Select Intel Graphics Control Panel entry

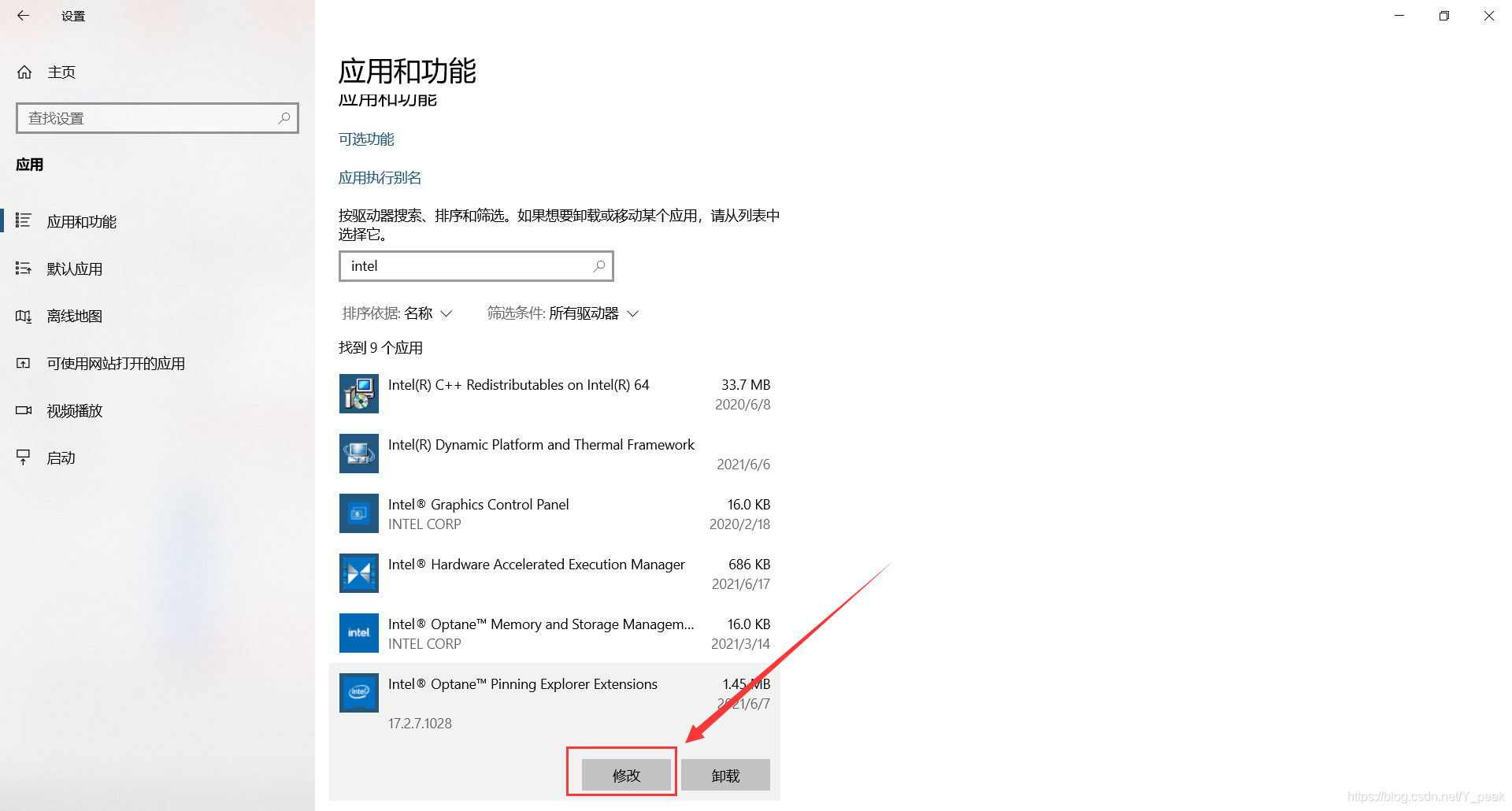(555, 513)
